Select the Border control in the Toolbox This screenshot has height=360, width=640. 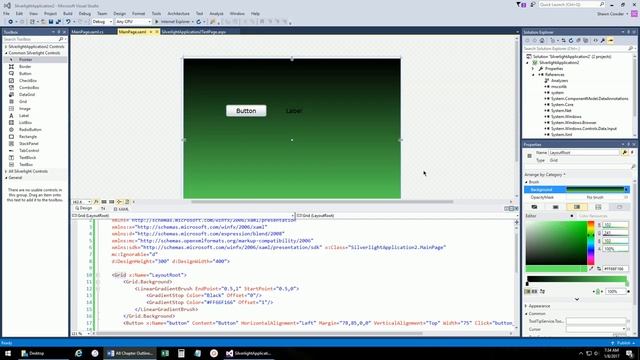coord(35,67)
